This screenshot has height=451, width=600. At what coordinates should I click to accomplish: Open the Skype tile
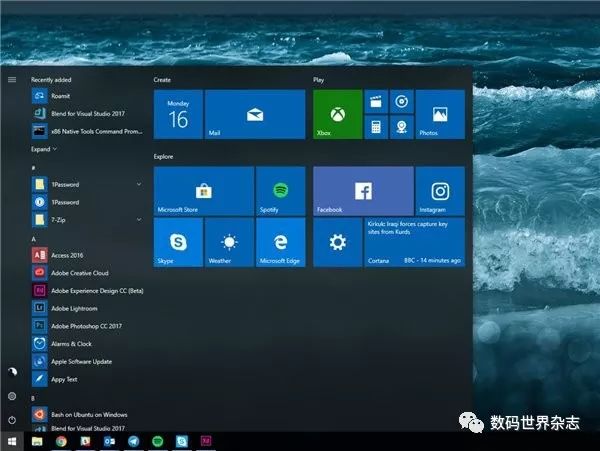point(178,243)
